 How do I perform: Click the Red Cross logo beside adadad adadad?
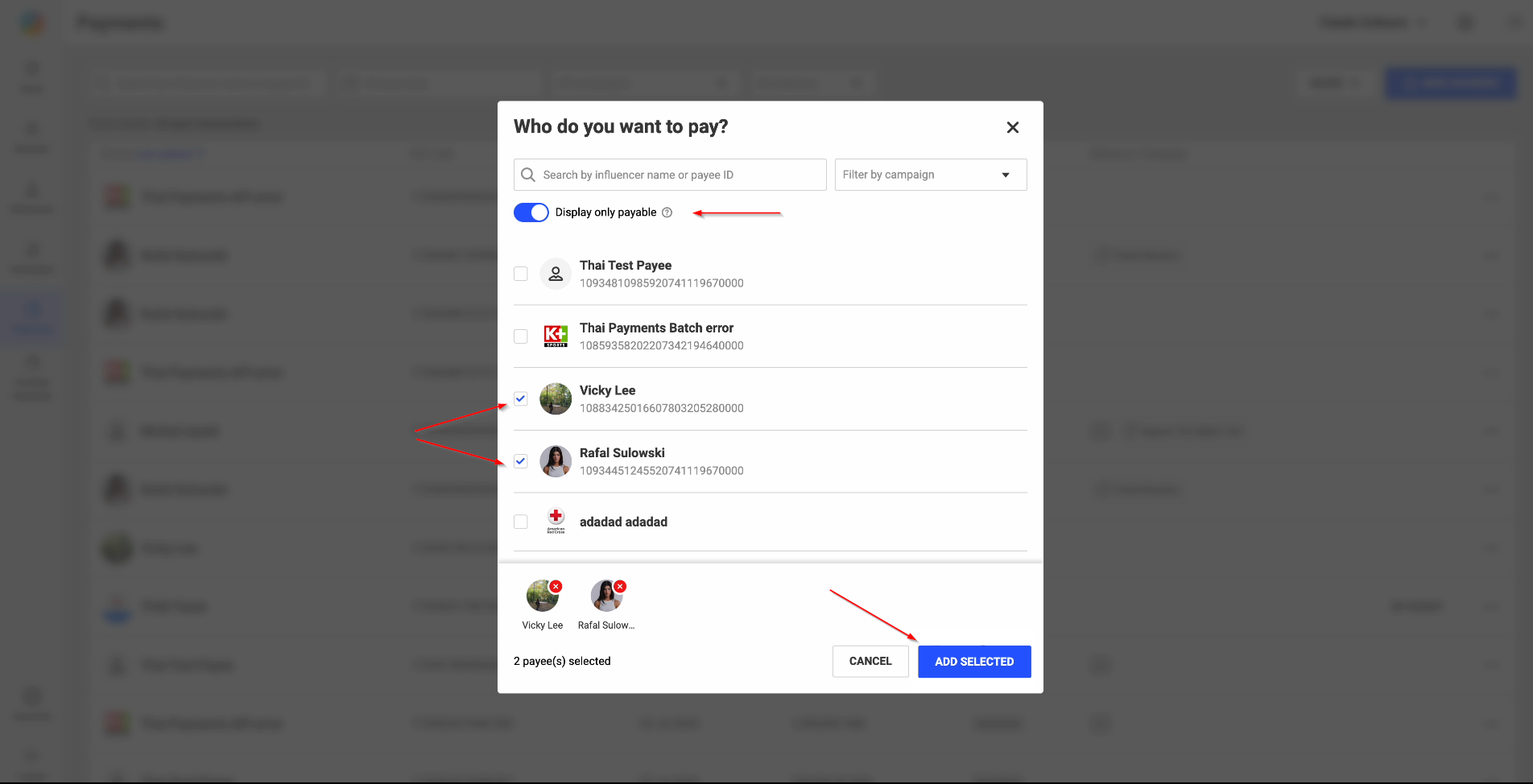point(556,522)
